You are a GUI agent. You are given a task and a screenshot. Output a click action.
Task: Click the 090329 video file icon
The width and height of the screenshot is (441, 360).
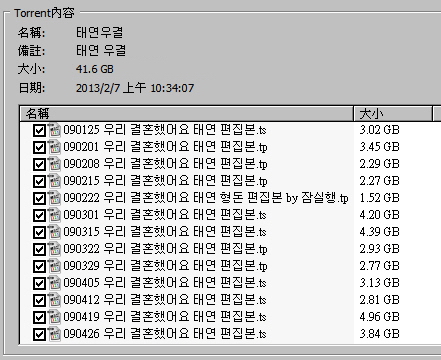pyautogui.click(x=54, y=266)
